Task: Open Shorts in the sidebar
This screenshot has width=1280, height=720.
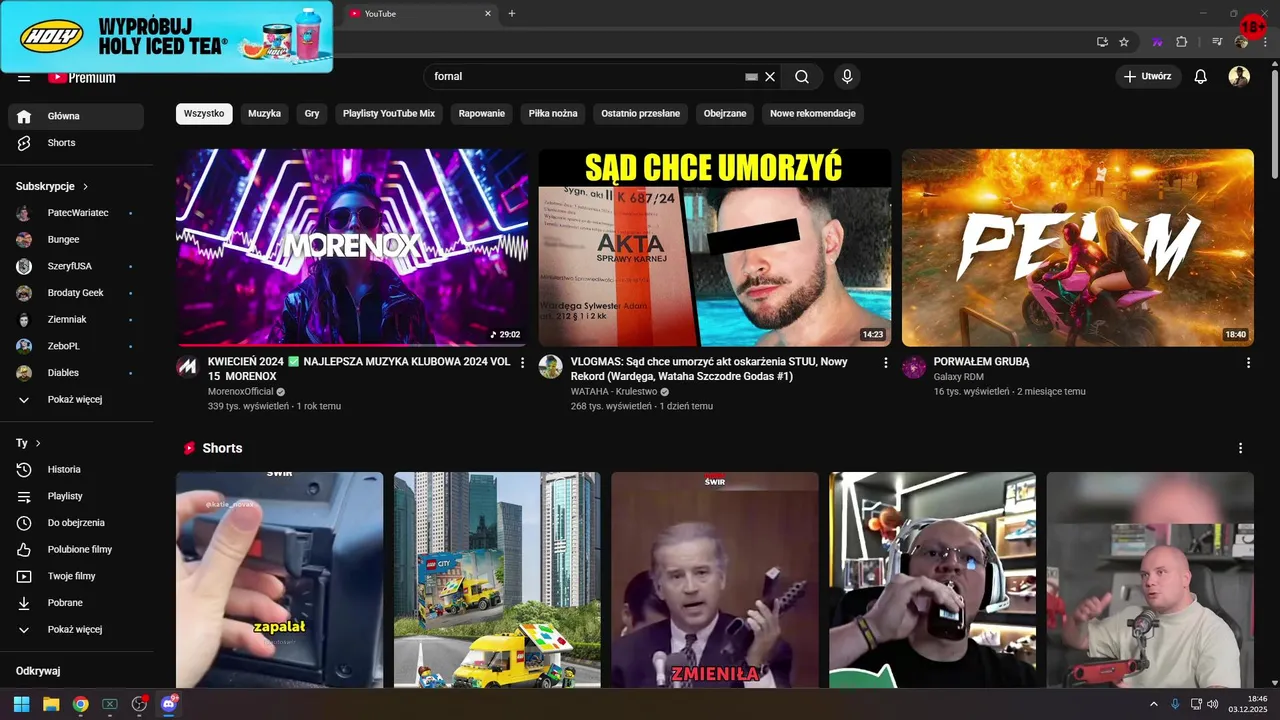Action: (x=76, y=143)
